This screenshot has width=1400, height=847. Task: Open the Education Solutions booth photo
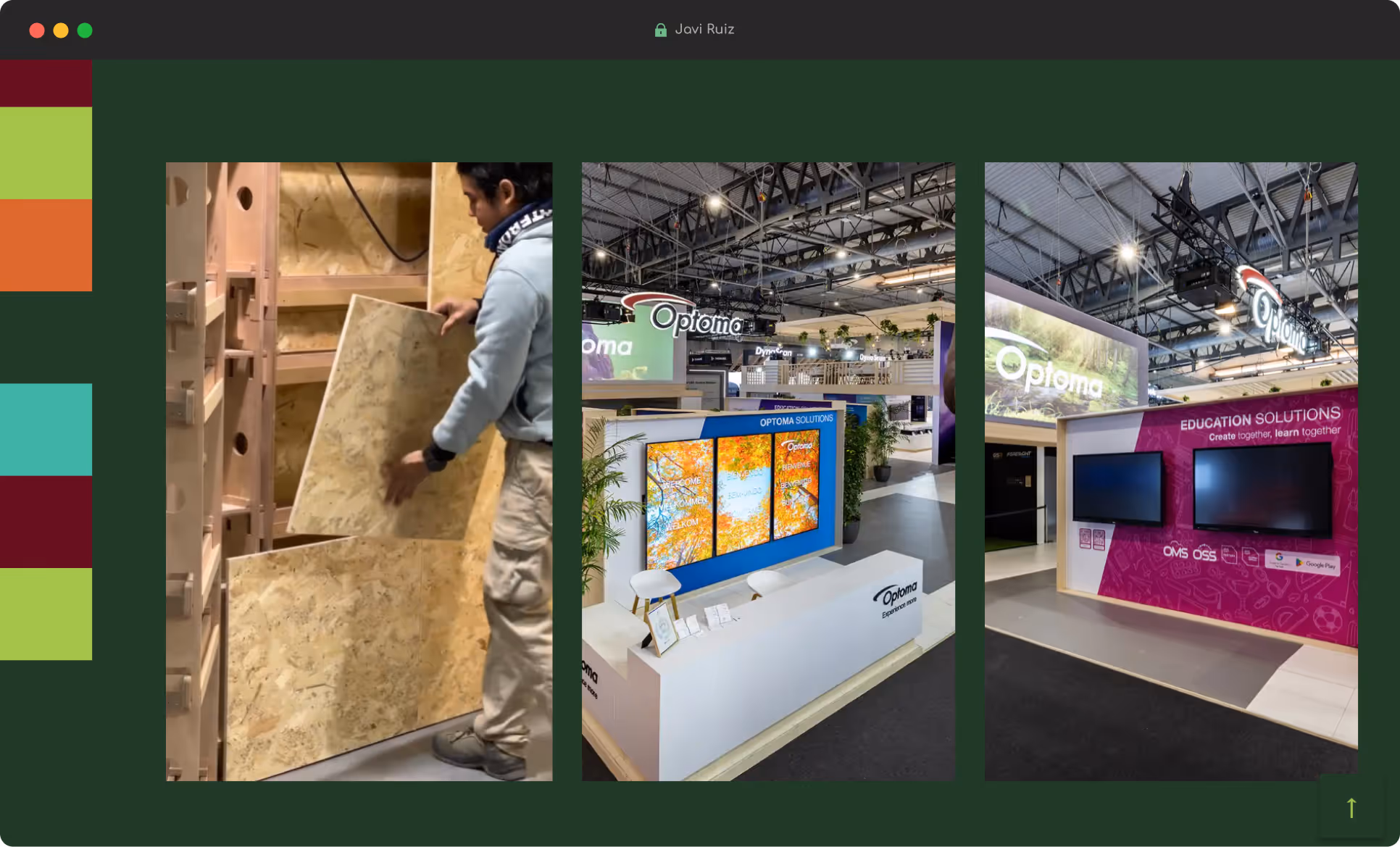click(x=1171, y=471)
